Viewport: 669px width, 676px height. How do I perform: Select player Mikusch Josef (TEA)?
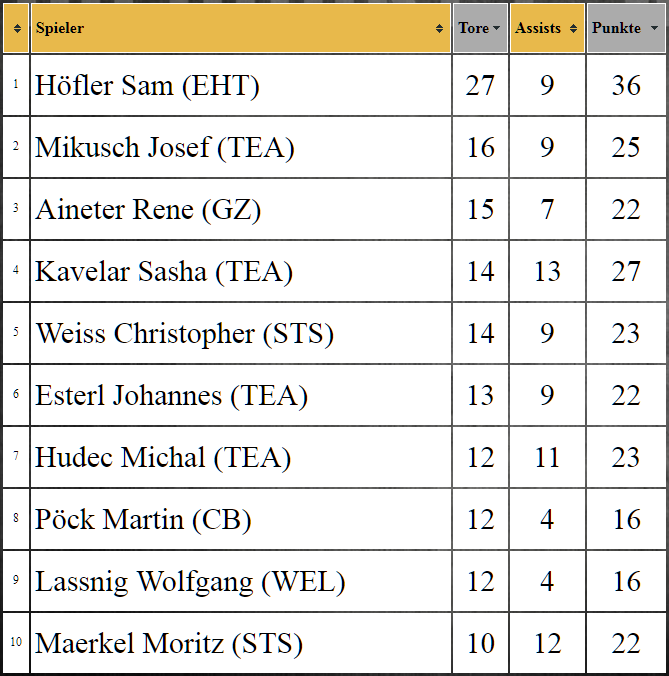tap(165, 147)
